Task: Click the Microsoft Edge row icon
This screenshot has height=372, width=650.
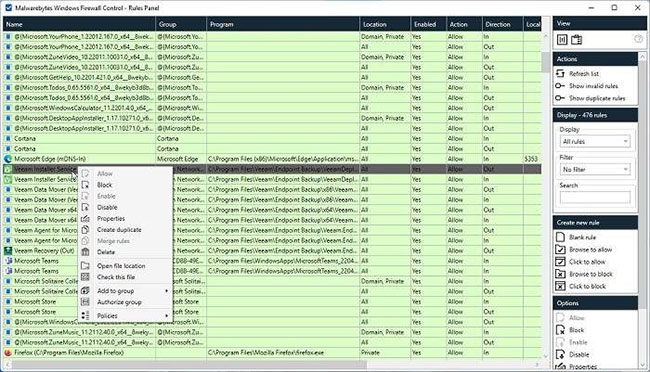Action: [8, 159]
